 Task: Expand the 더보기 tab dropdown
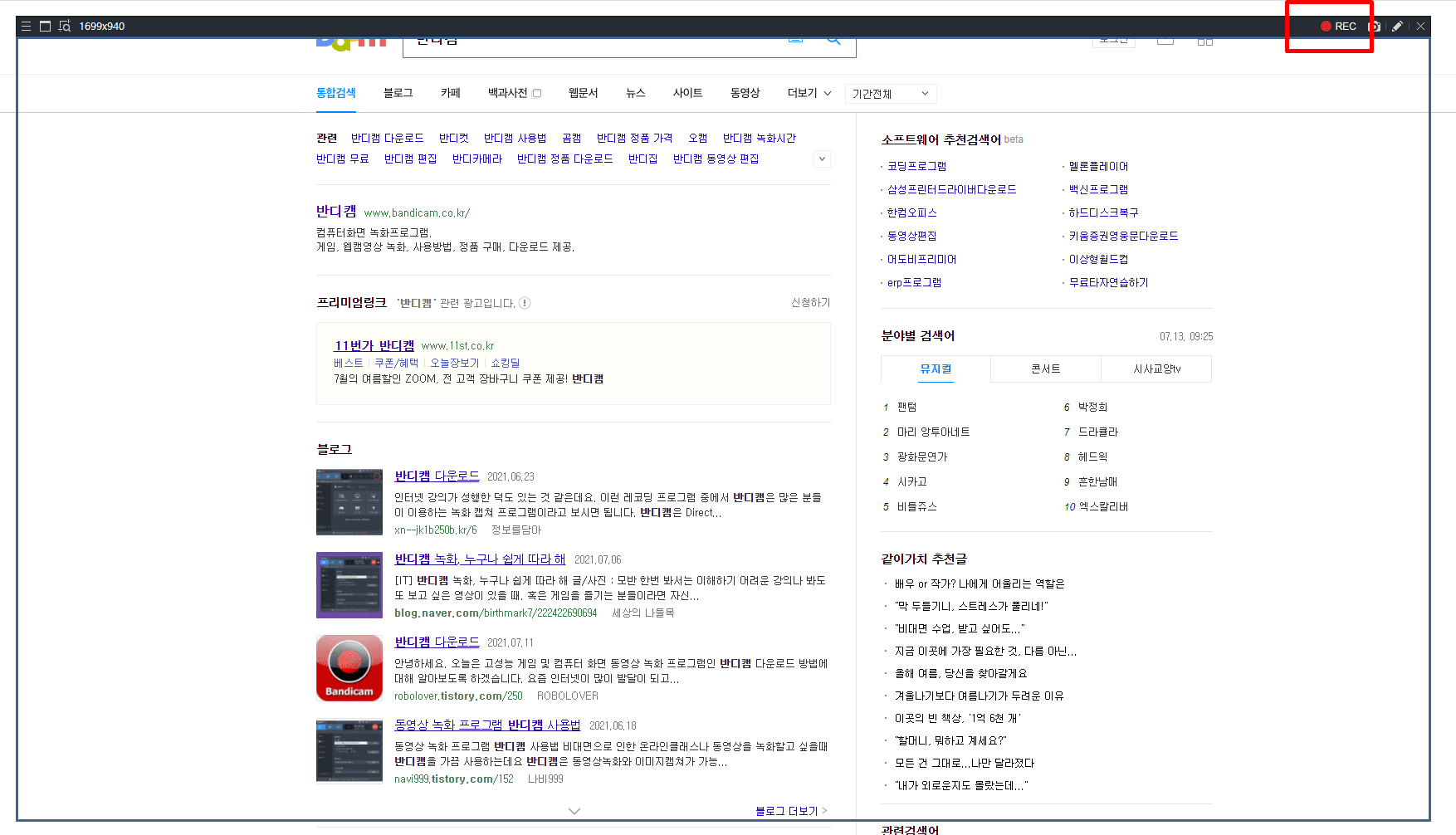pyautogui.click(x=809, y=93)
